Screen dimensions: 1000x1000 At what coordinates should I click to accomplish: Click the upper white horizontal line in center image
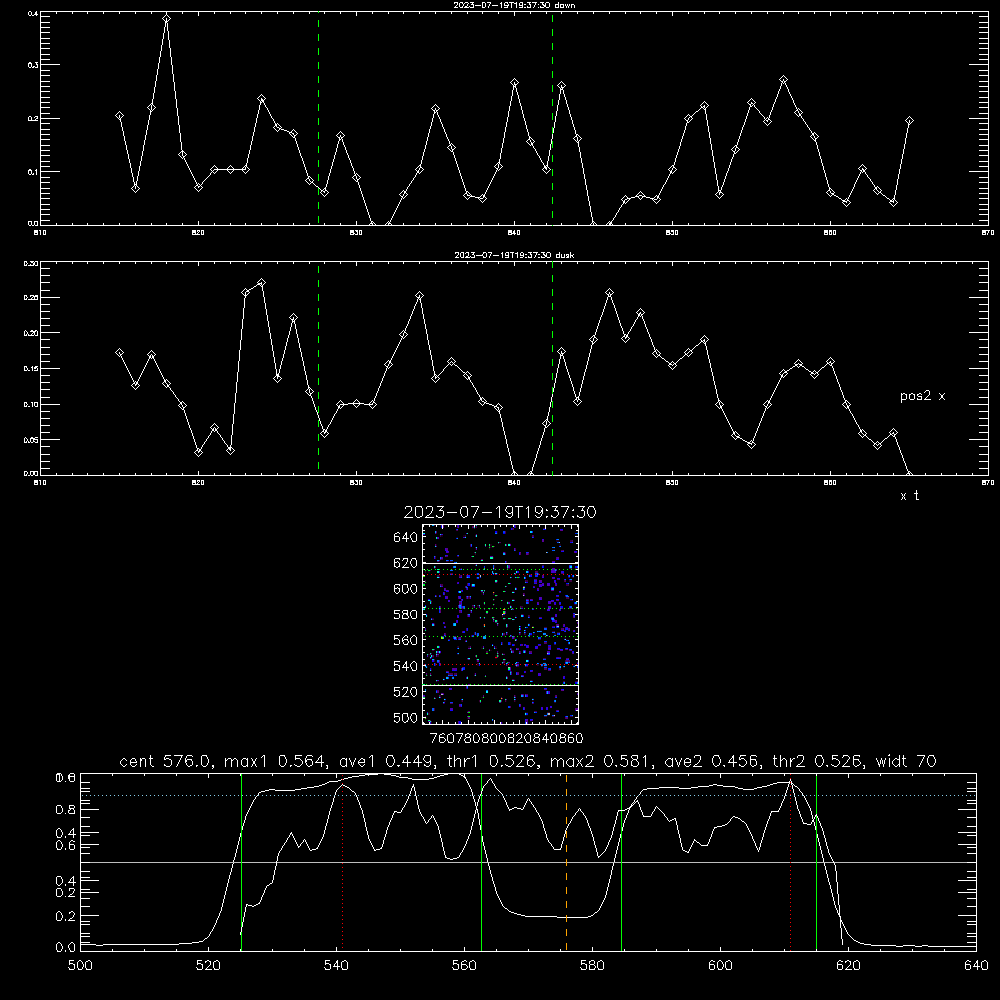(x=501, y=563)
